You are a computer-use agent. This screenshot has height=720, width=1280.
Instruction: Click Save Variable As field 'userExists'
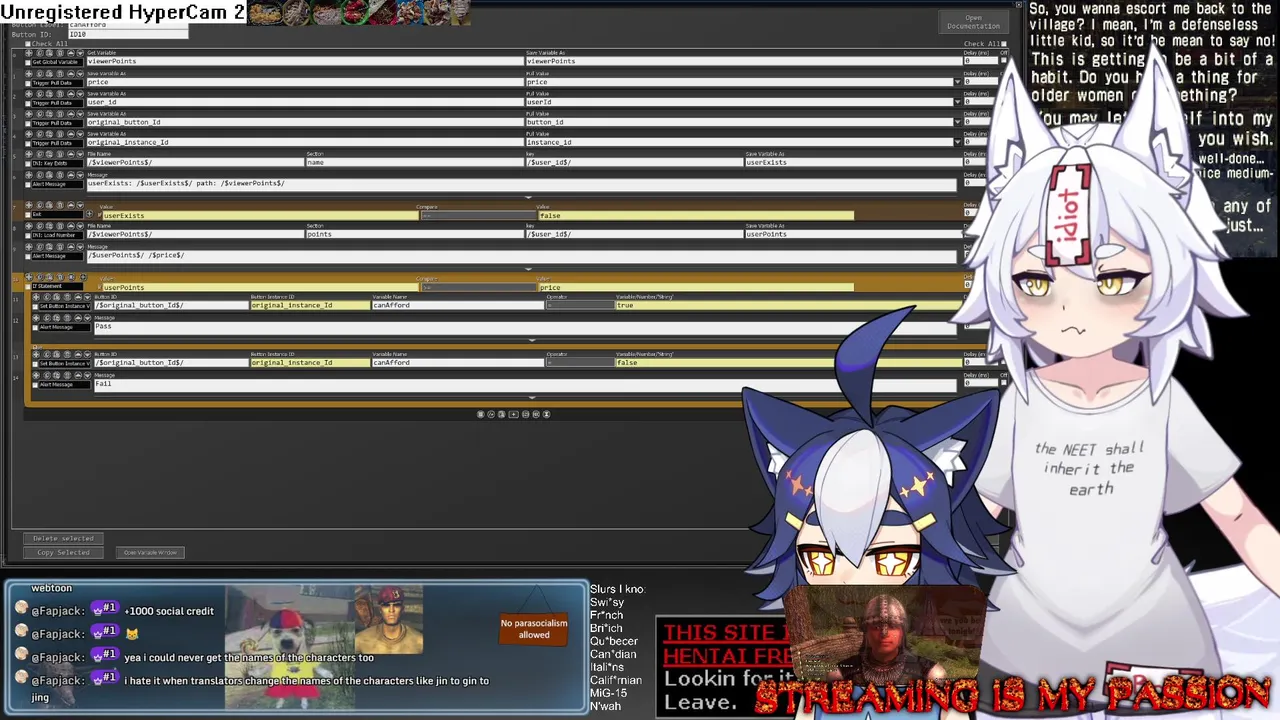click(x=851, y=162)
